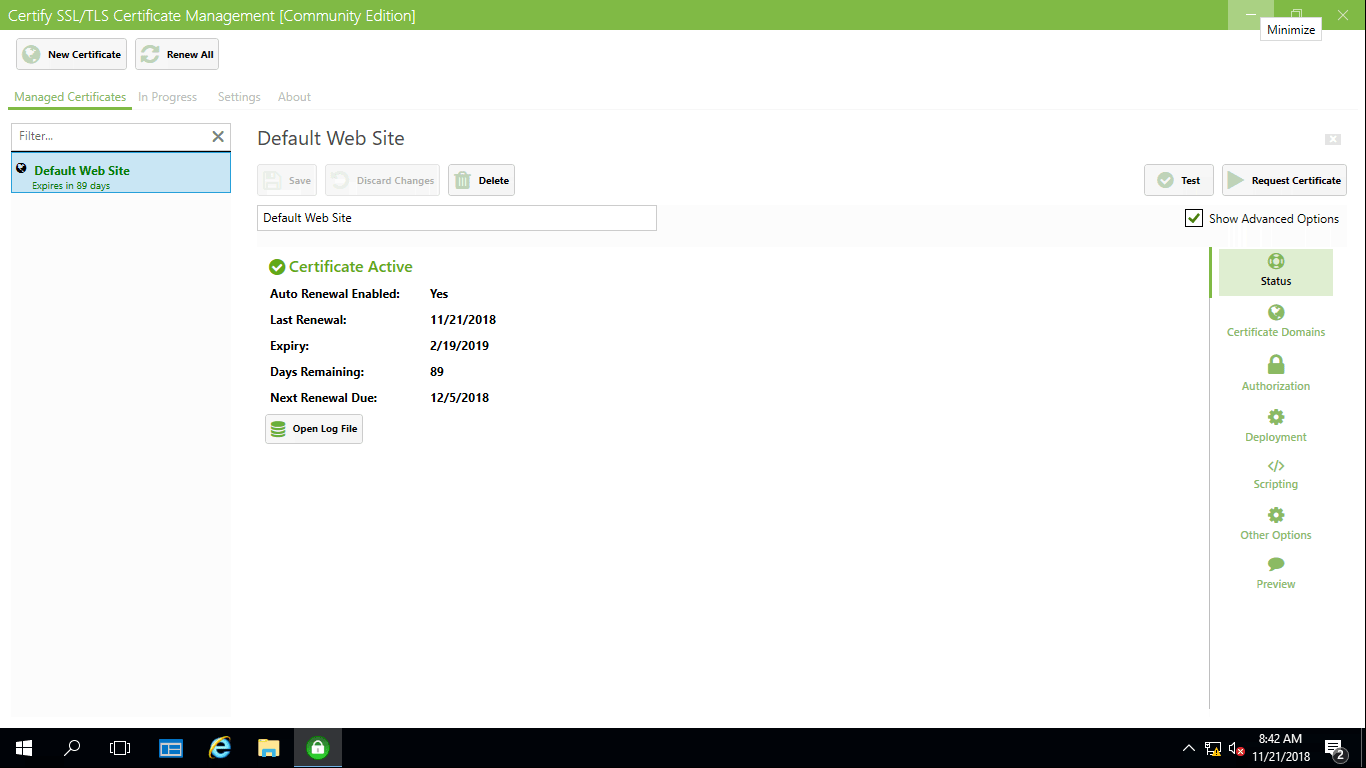This screenshot has height=768, width=1366.
Task: Edit the Default Web Site name field
Action: [x=457, y=218]
